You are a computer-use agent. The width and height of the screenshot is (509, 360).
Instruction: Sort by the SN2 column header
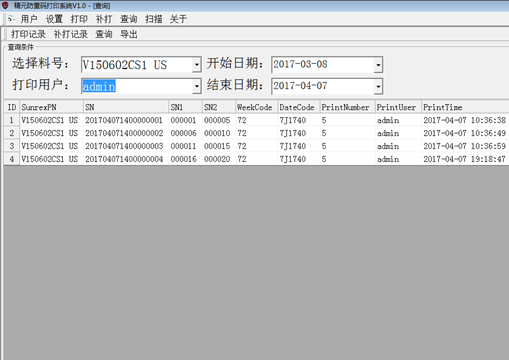click(x=219, y=107)
